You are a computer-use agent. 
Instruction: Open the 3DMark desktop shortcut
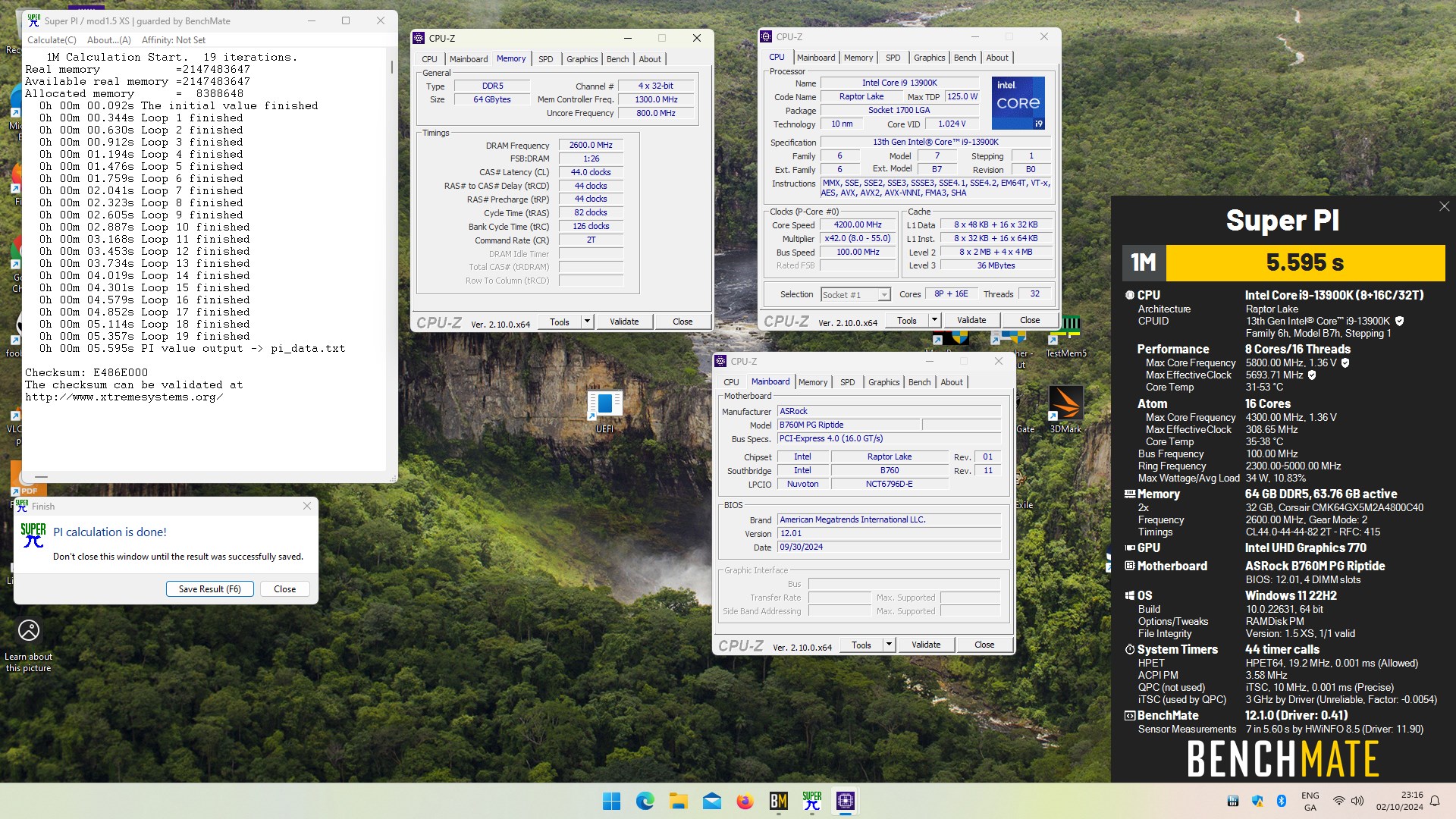coord(1065,403)
